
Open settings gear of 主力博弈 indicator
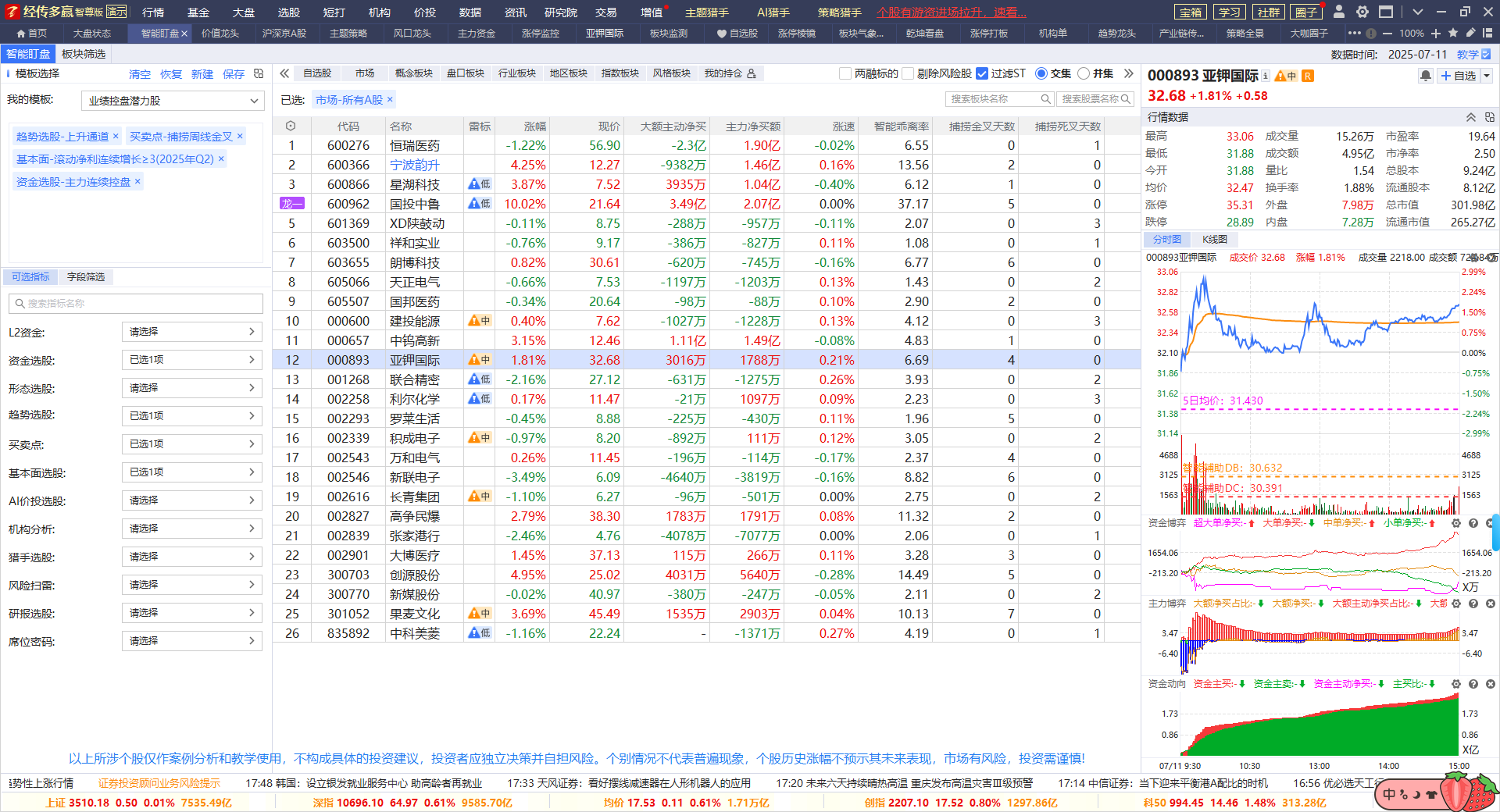pos(1456,604)
